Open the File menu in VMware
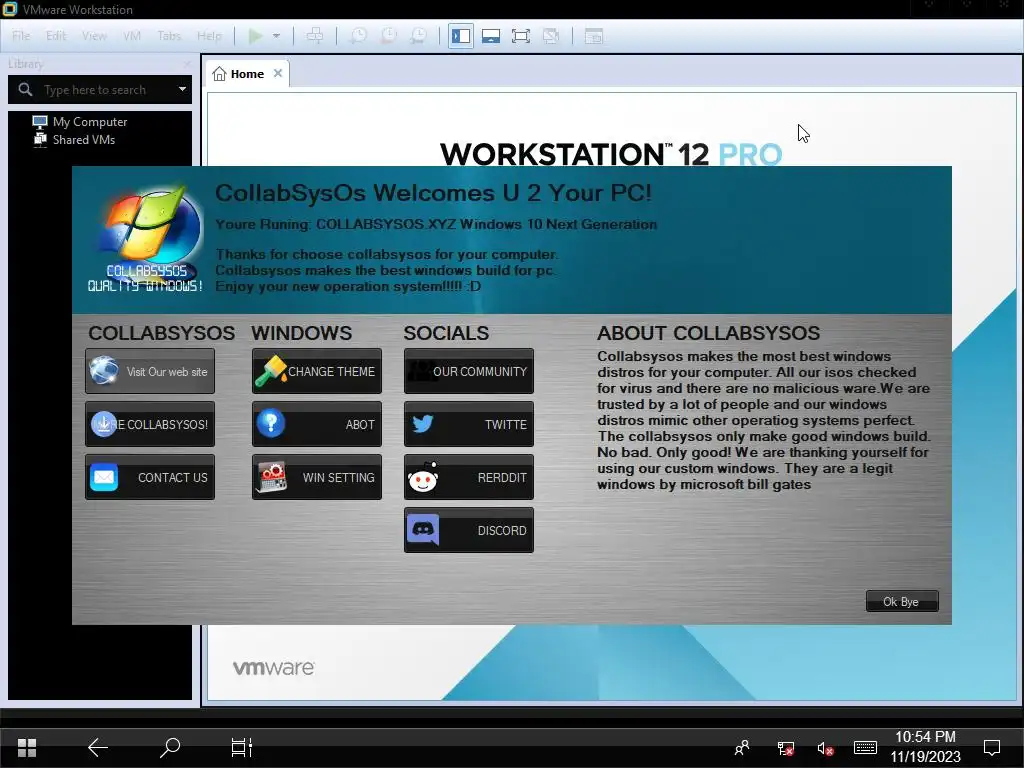This screenshot has width=1024, height=768. point(21,36)
